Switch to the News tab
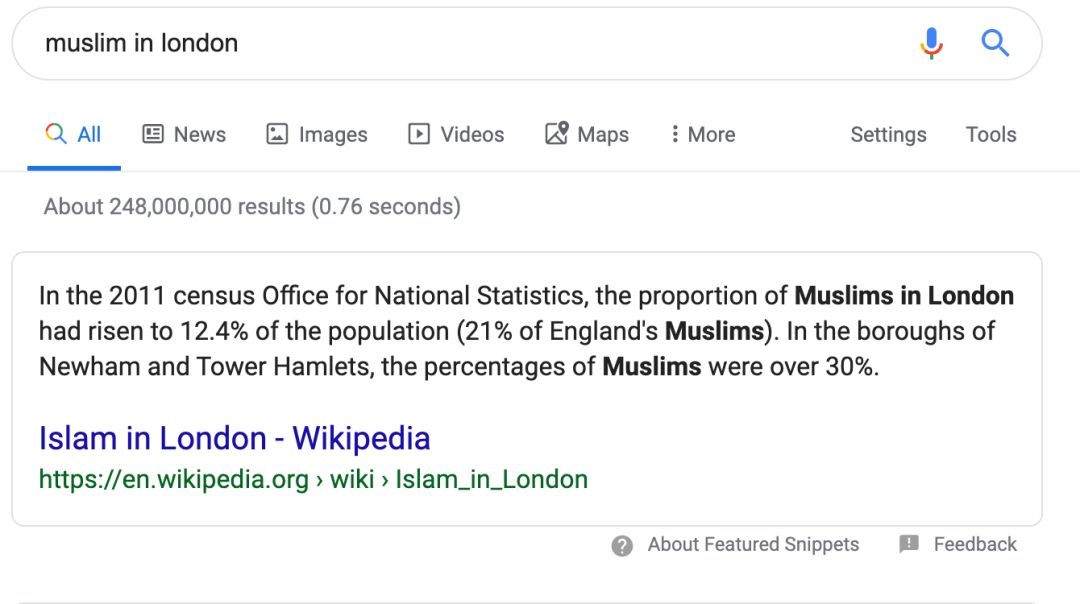This screenshot has width=1080, height=604. point(199,134)
